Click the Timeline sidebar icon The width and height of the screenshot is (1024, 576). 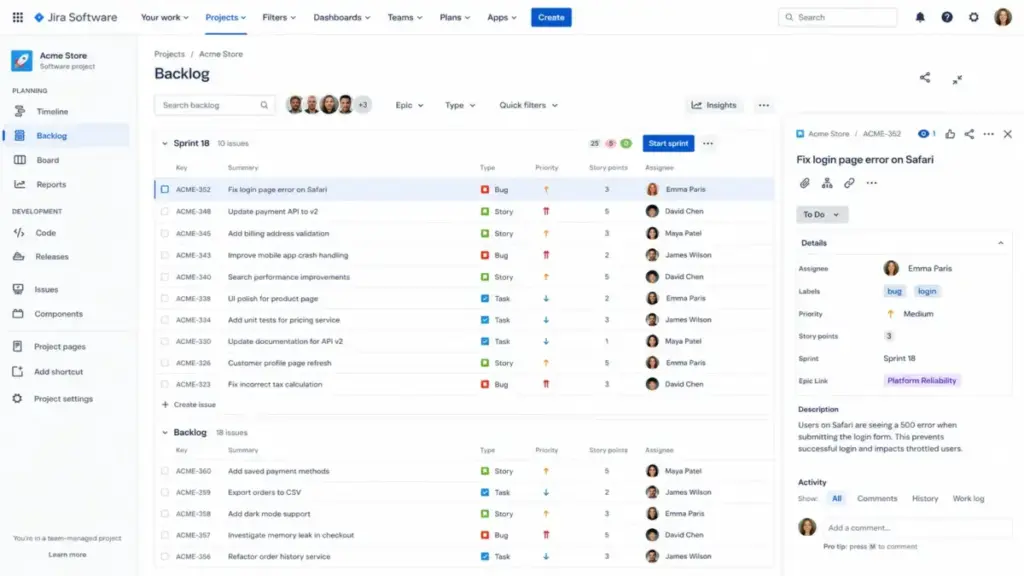pyautogui.click(x=20, y=112)
